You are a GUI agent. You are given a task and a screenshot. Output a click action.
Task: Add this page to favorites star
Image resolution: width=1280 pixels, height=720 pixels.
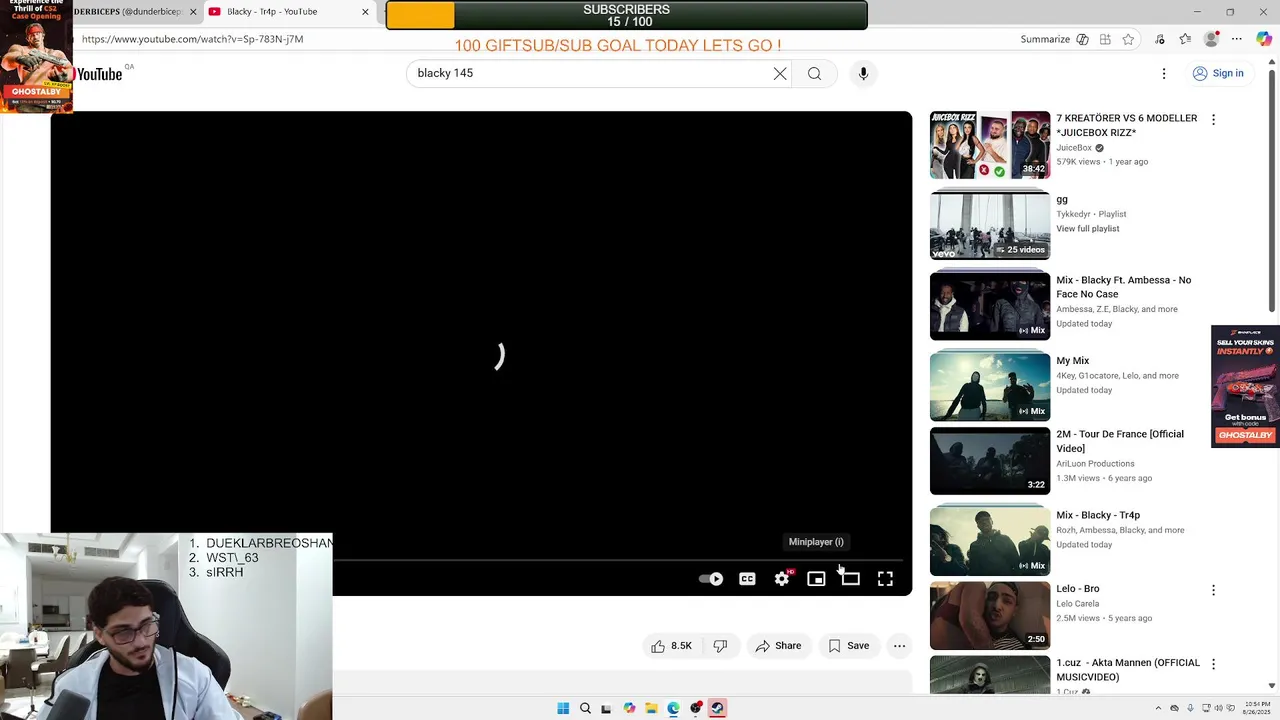coord(1128,39)
